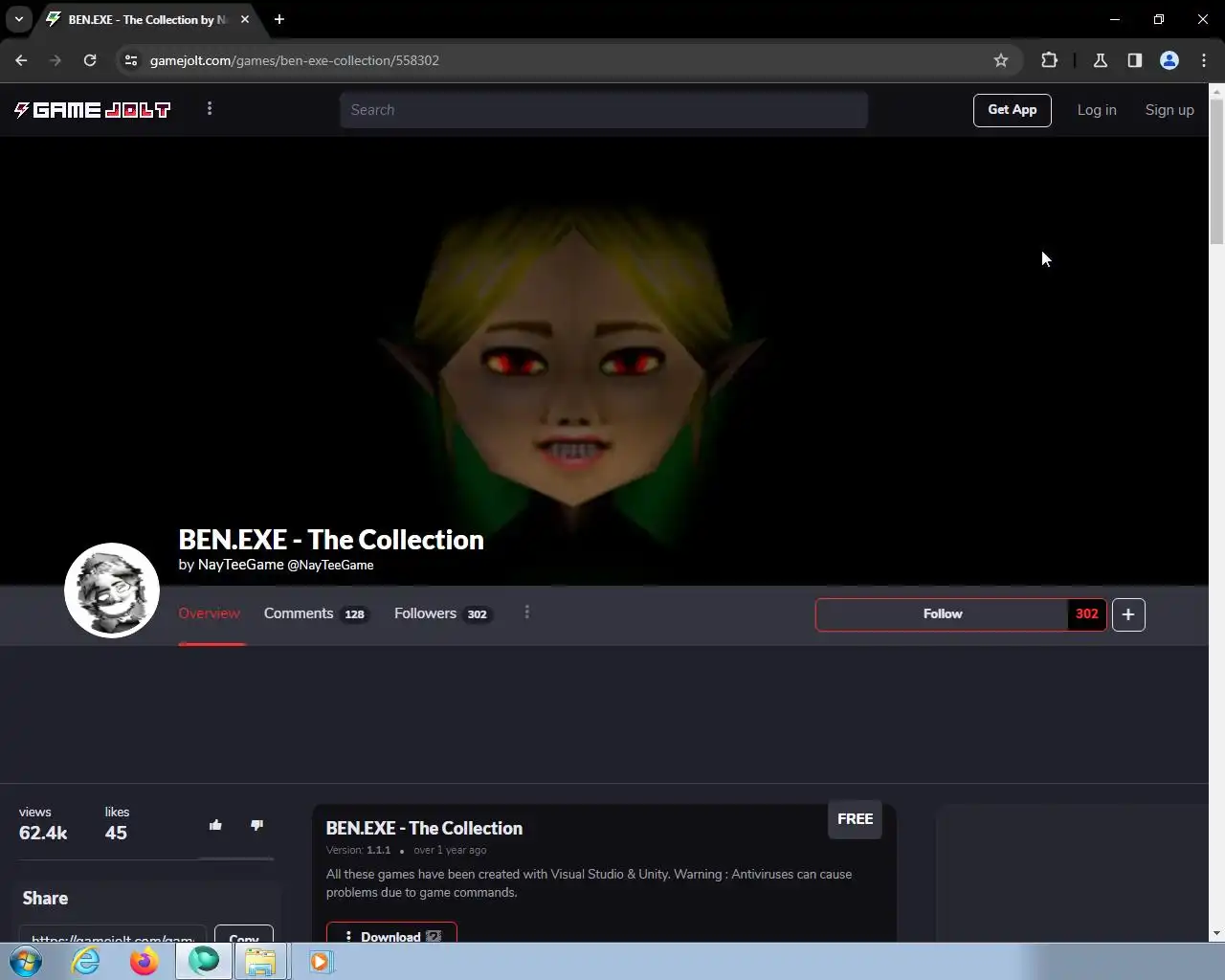Viewport: 1225px width, 980px height.
Task: Open the more options dots after Followers
Action: (x=527, y=612)
